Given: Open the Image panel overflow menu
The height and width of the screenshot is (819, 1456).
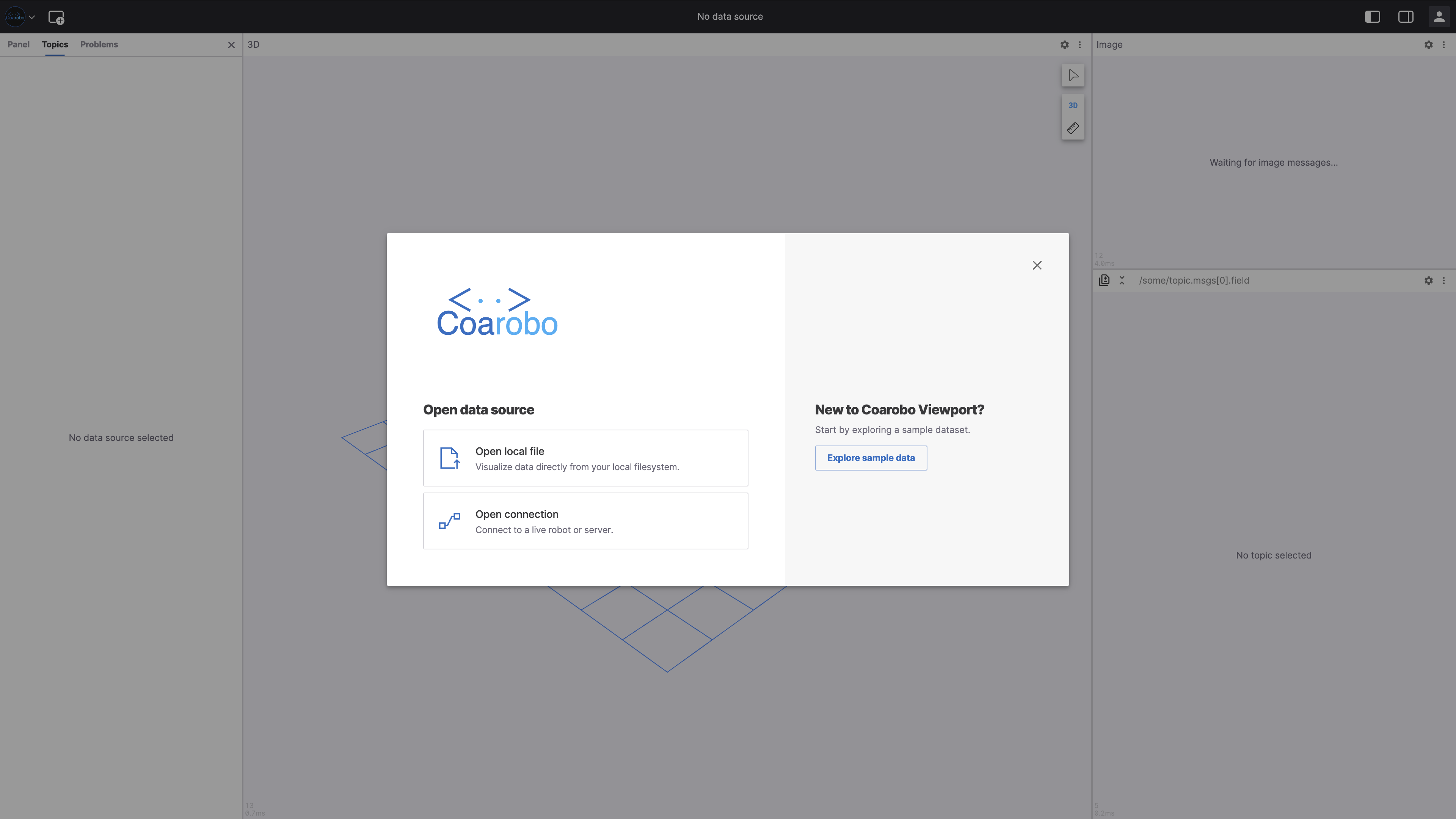Looking at the screenshot, I should click(1445, 45).
